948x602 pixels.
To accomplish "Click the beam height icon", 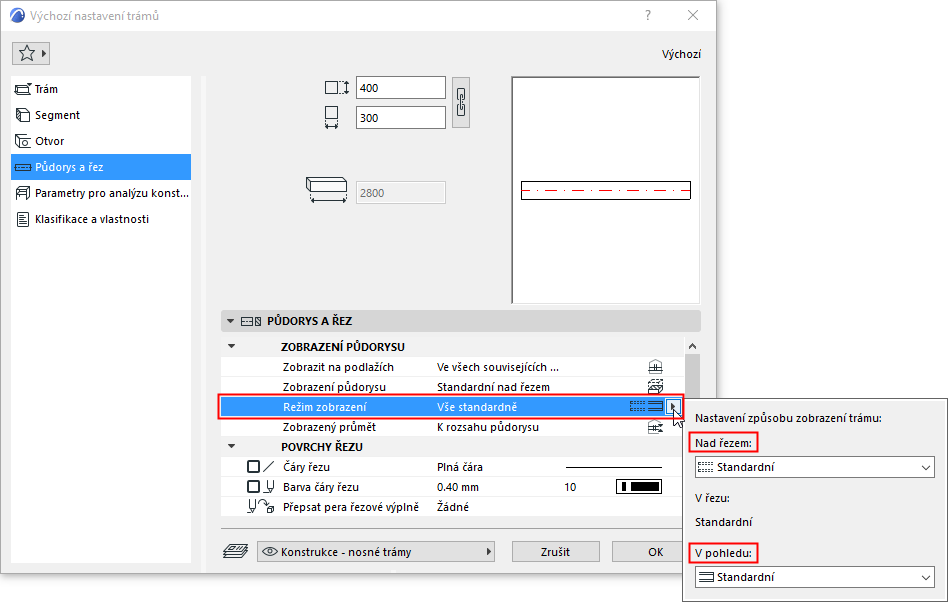I will coord(337,88).
